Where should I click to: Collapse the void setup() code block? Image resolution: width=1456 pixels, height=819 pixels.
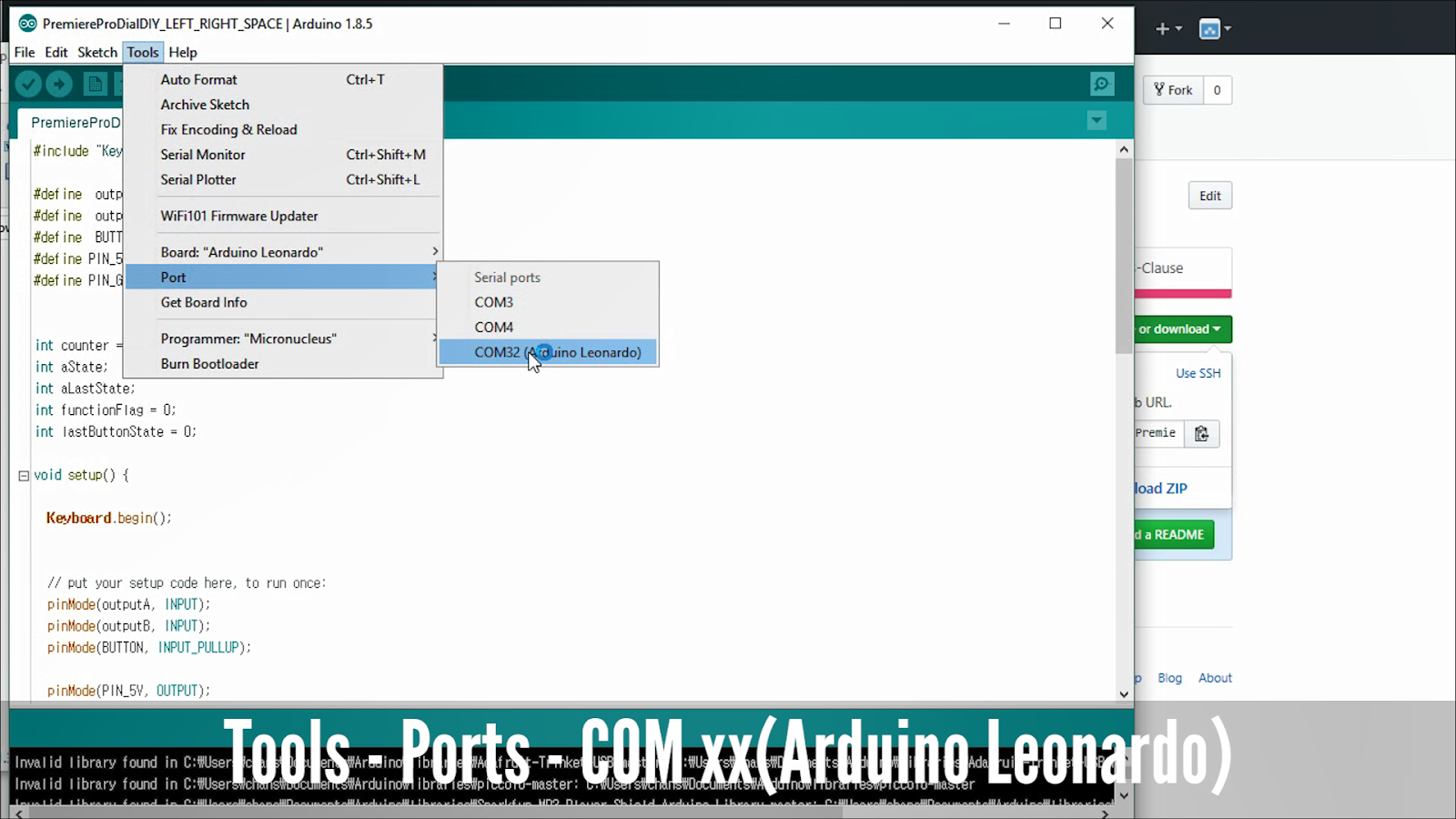[24, 475]
